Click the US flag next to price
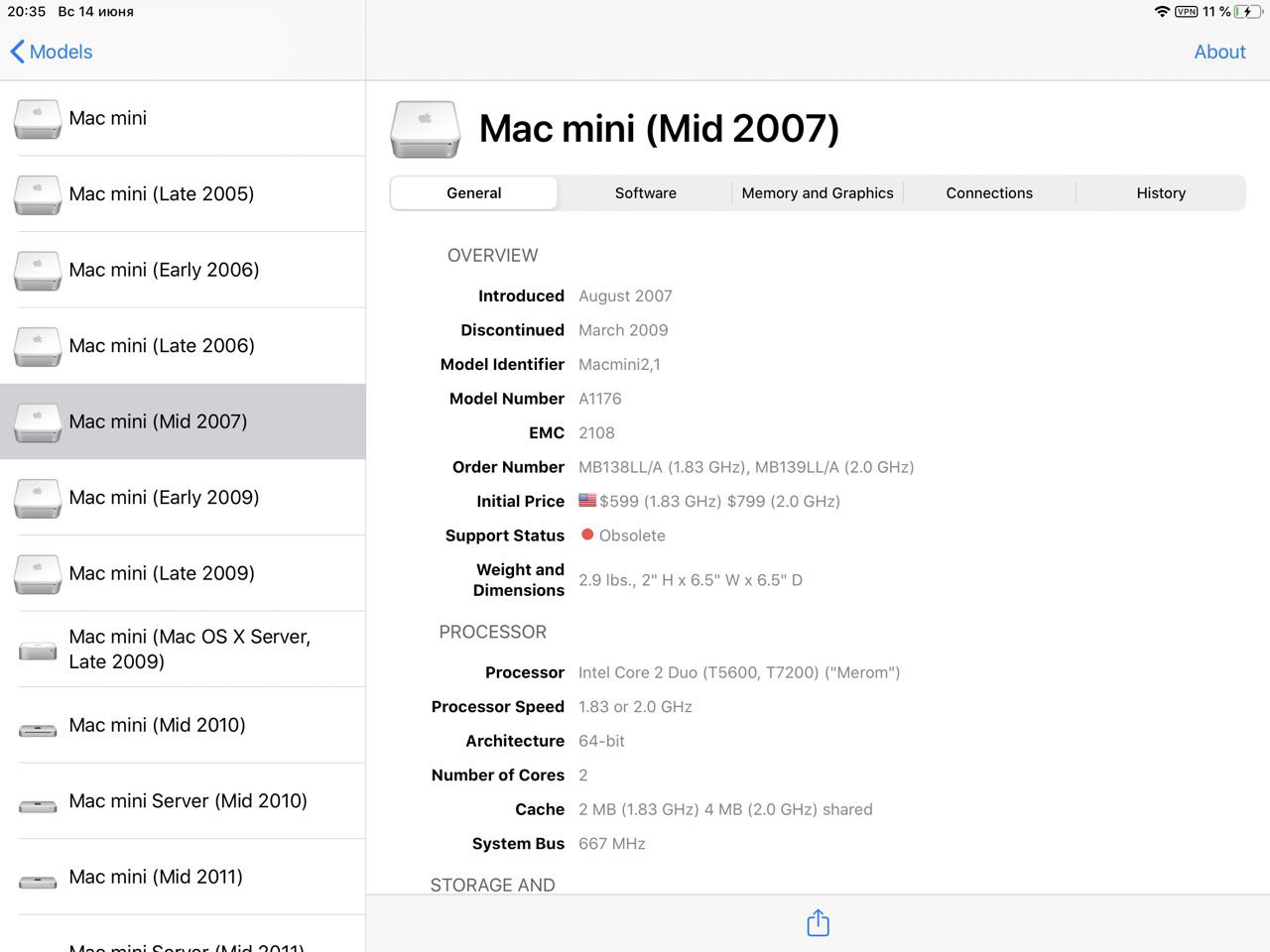Viewport: 1270px width, 952px height. pyautogui.click(x=587, y=501)
